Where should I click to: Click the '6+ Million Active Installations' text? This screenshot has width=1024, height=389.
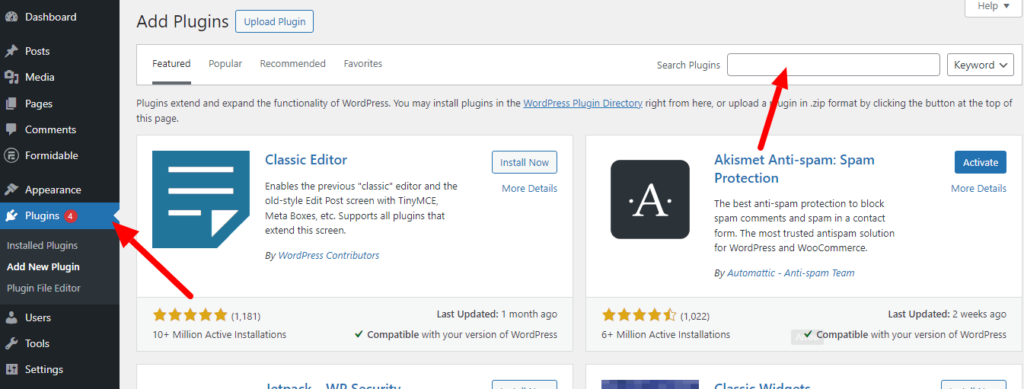pos(666,335)
